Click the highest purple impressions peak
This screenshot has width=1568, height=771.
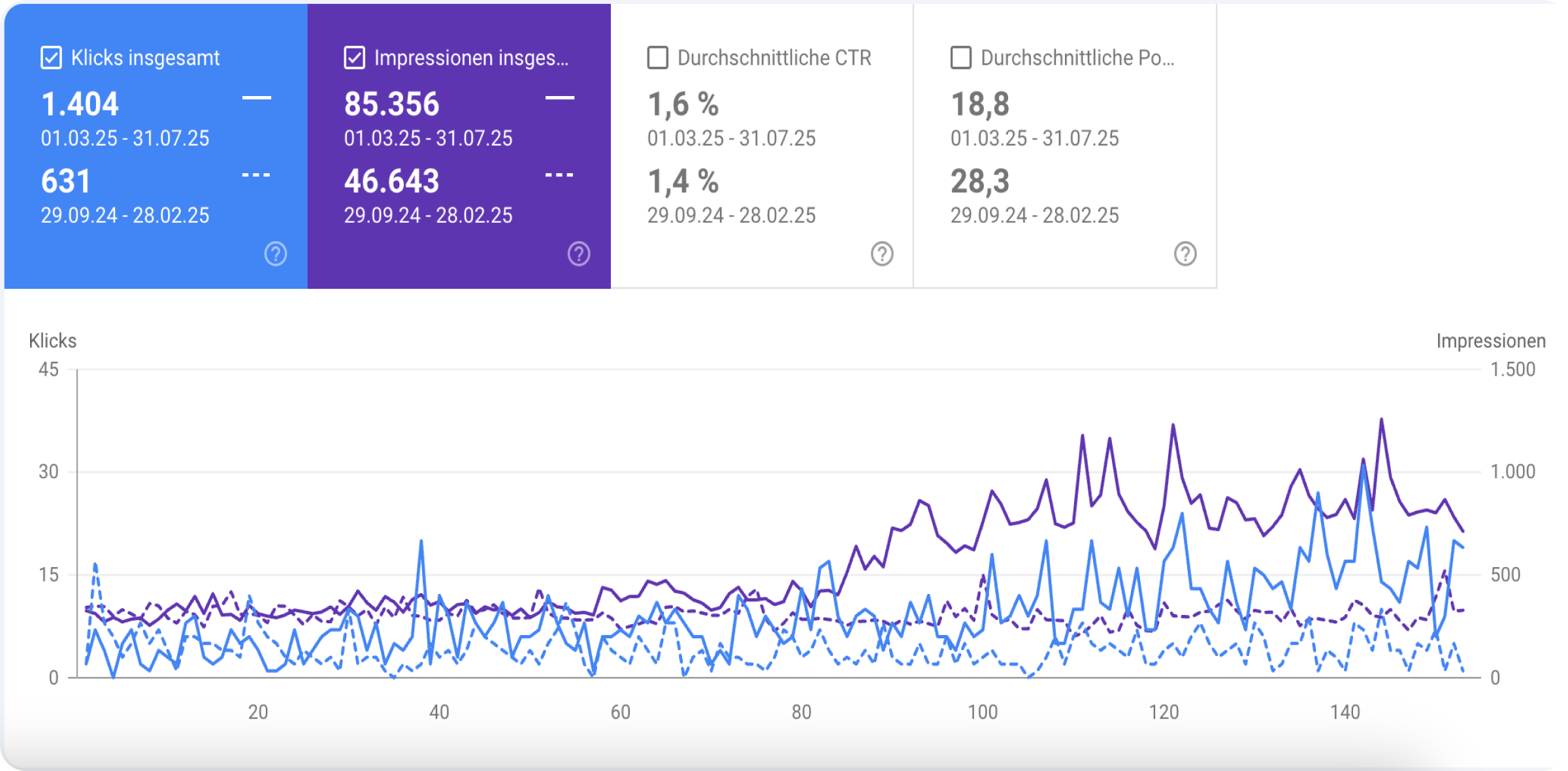pos(1382,419)
